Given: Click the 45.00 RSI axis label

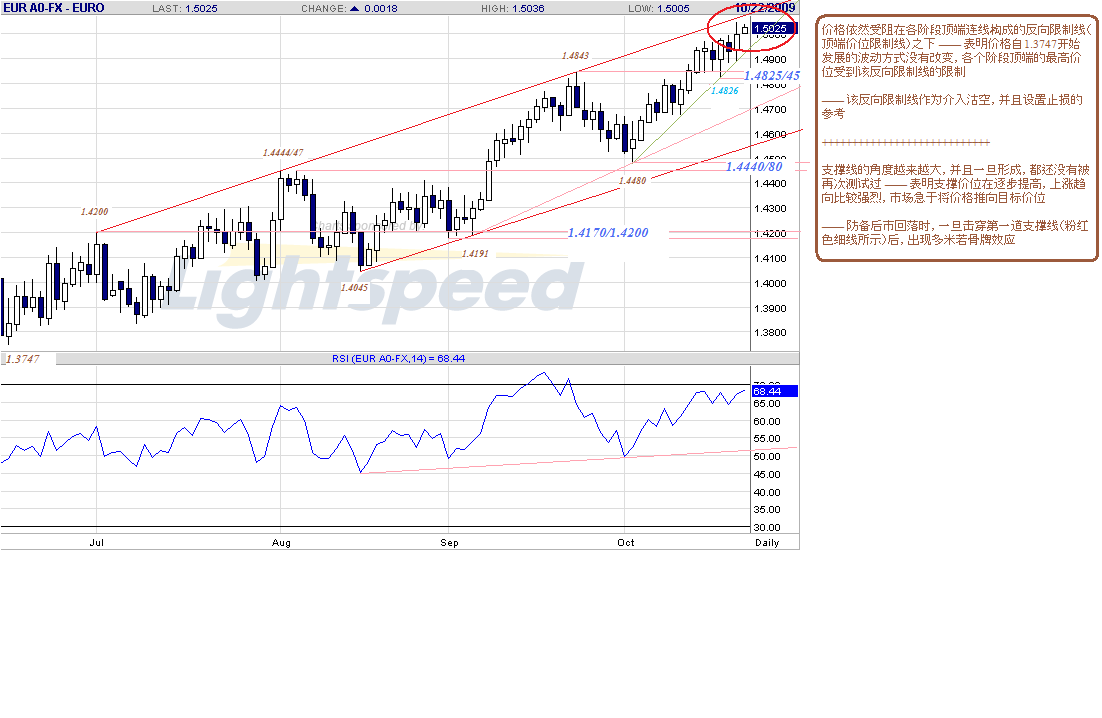Looking at the screenshot, I should click(x=767, y=475).
